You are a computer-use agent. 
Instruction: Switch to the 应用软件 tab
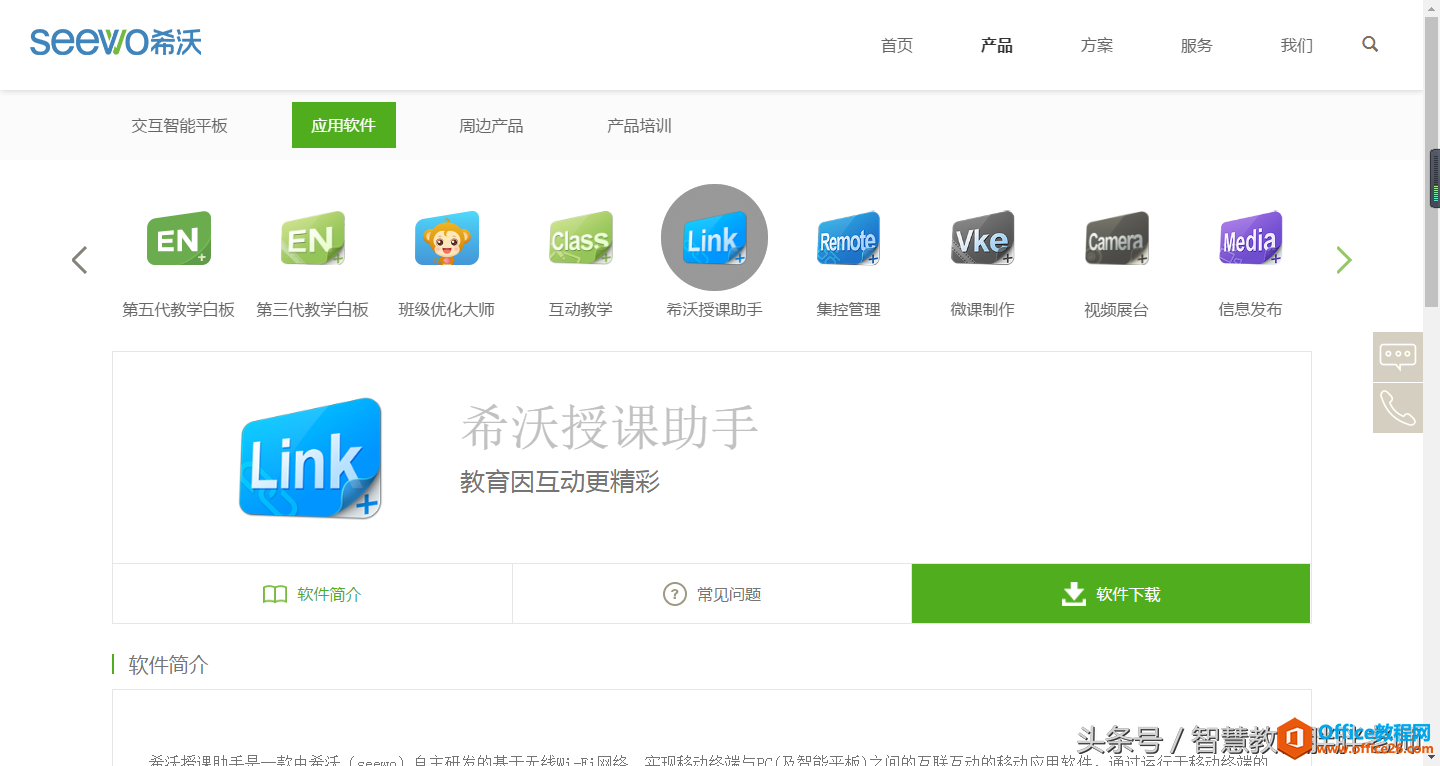[x=344, y=125]
